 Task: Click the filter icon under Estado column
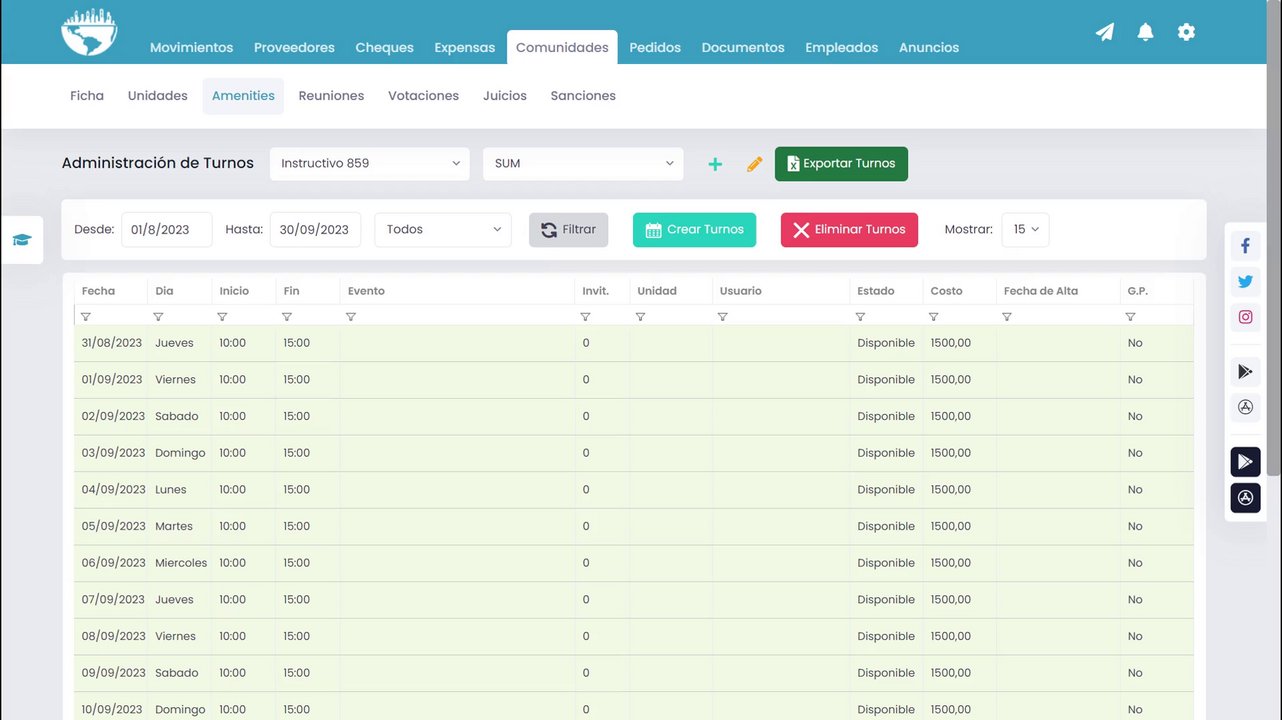860,317
